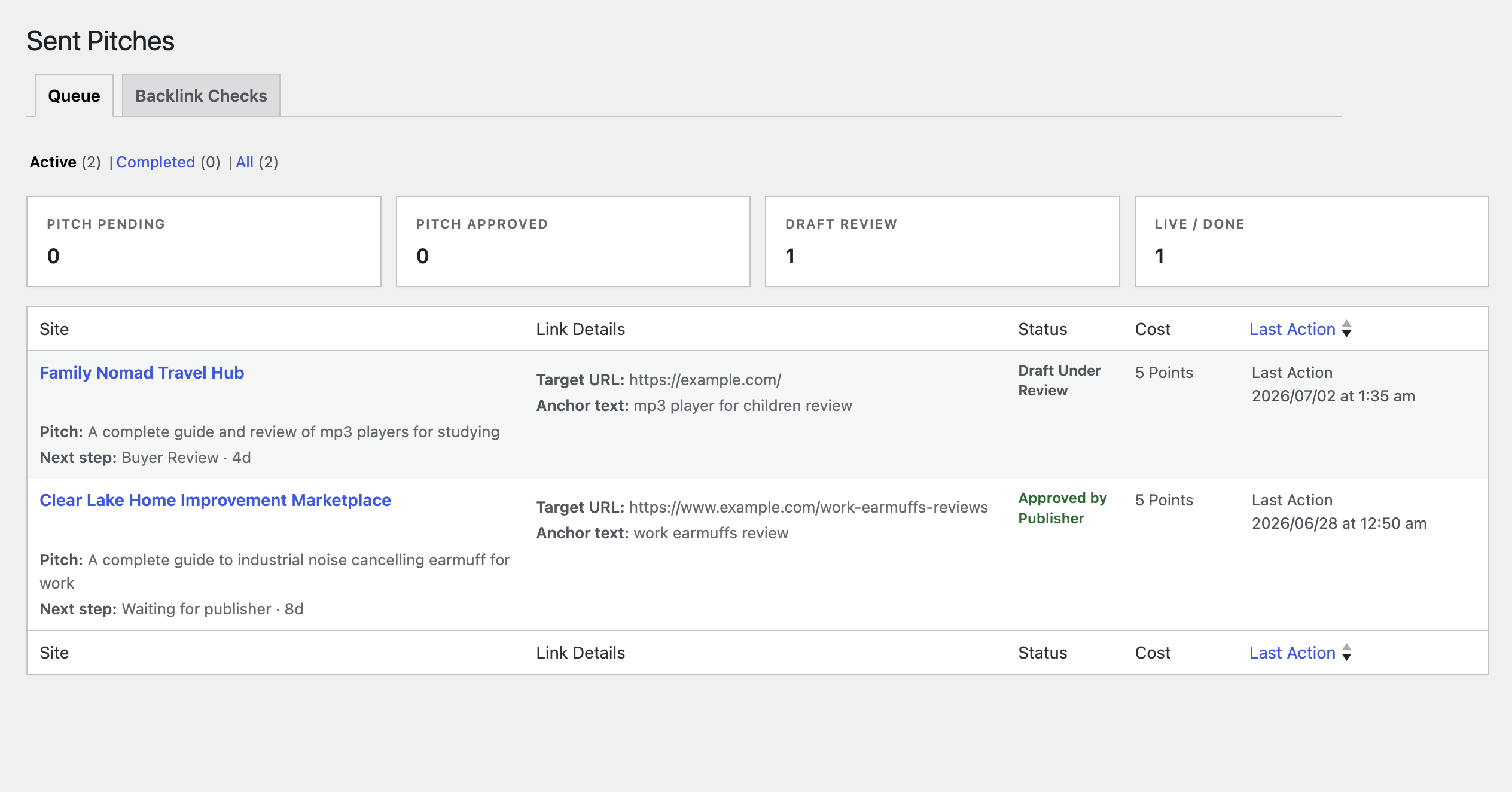The height and width of the screenshot is (792, 1512).
Task: Click the Pitch Pending summary card
Action: 204,242
